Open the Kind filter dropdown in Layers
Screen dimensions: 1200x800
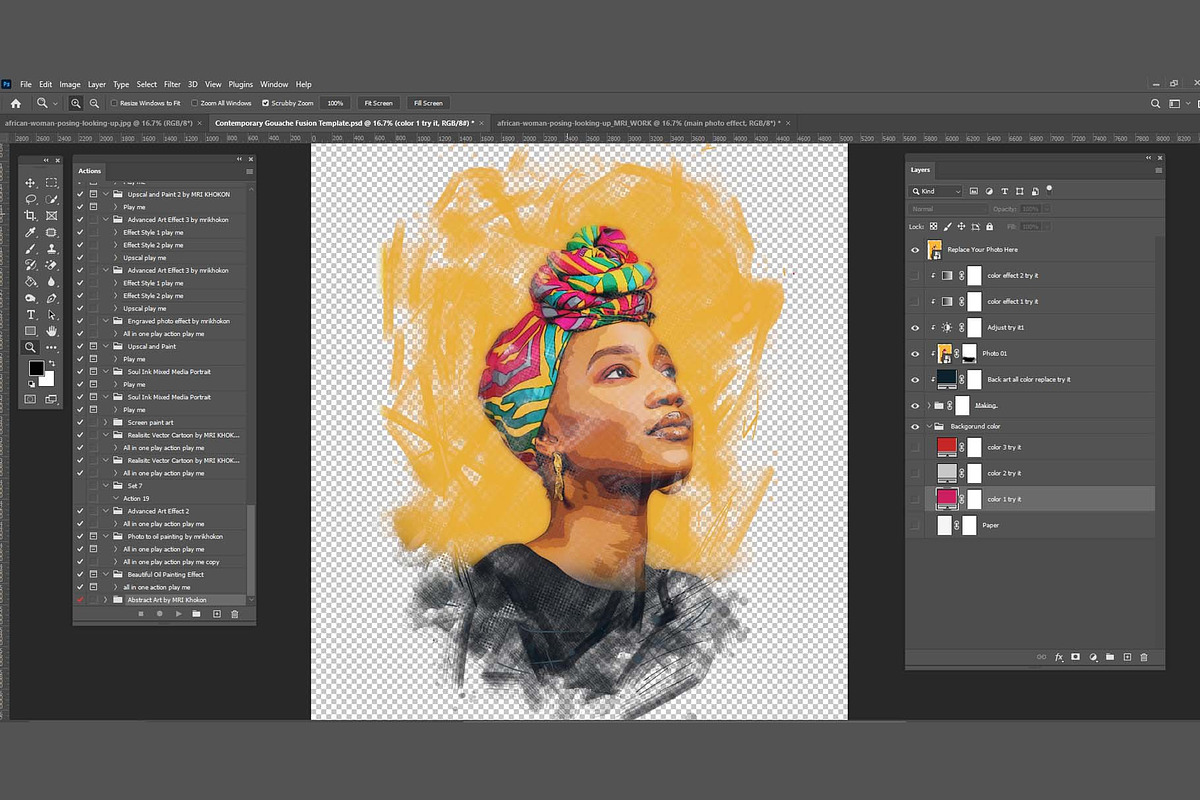[936, 191]
